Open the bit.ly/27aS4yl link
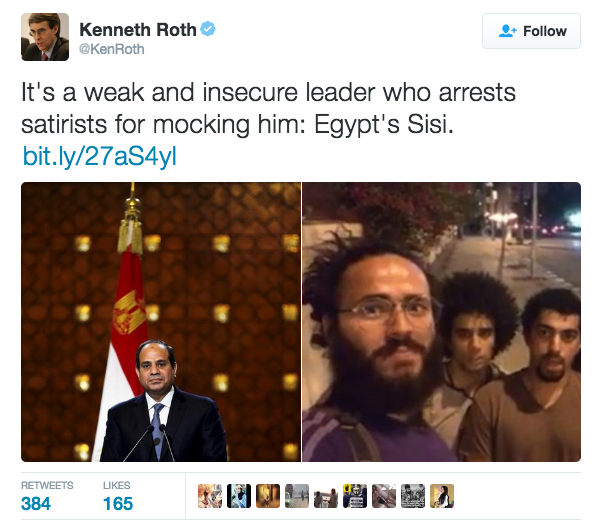The height and width of the screenshot is (522, 607). tap(99, 157)
